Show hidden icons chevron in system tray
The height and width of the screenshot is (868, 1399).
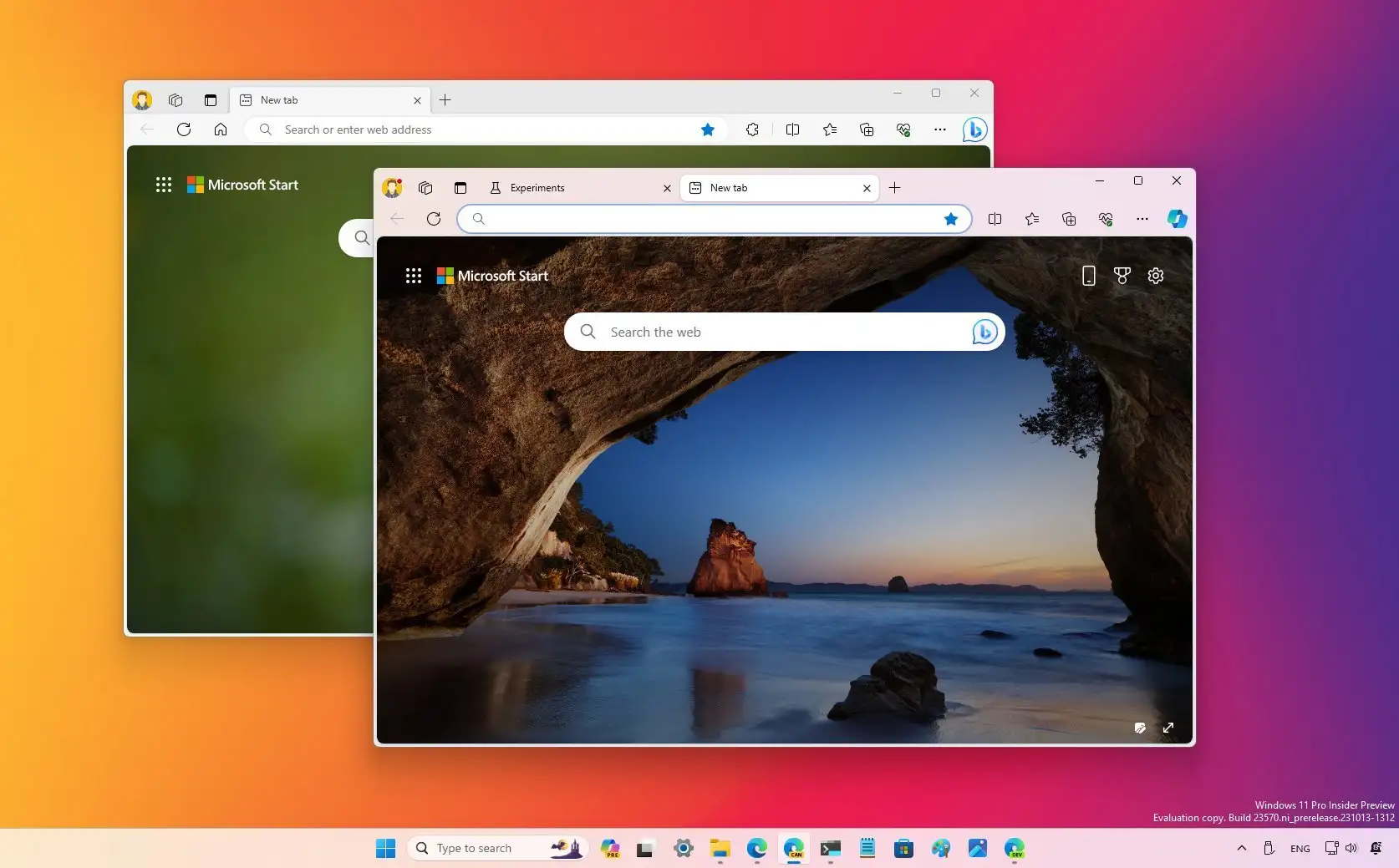(1242, 848)
